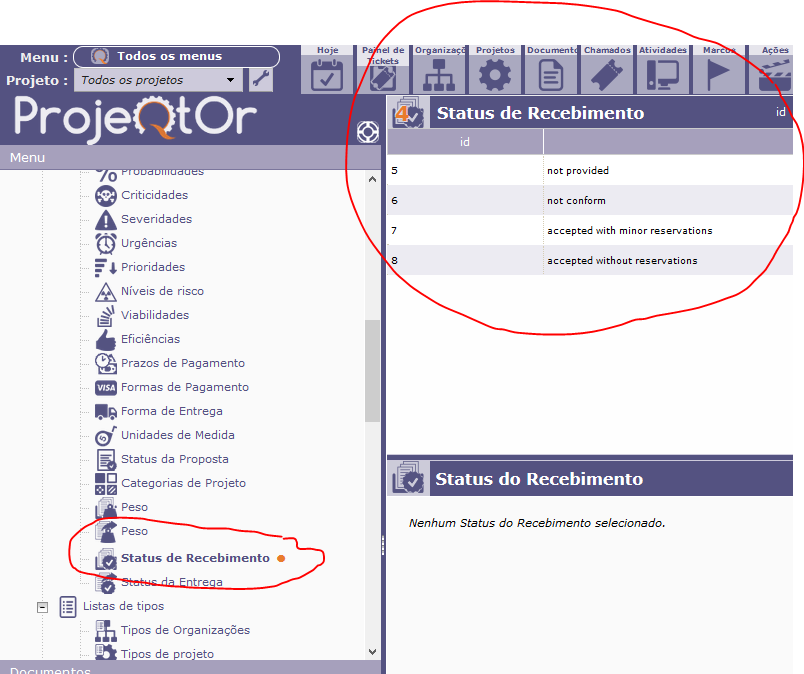The width and height of the screenshot is (804, 674).
Task: Open Status da Entrega menu entry
Action: pos(172,582)
